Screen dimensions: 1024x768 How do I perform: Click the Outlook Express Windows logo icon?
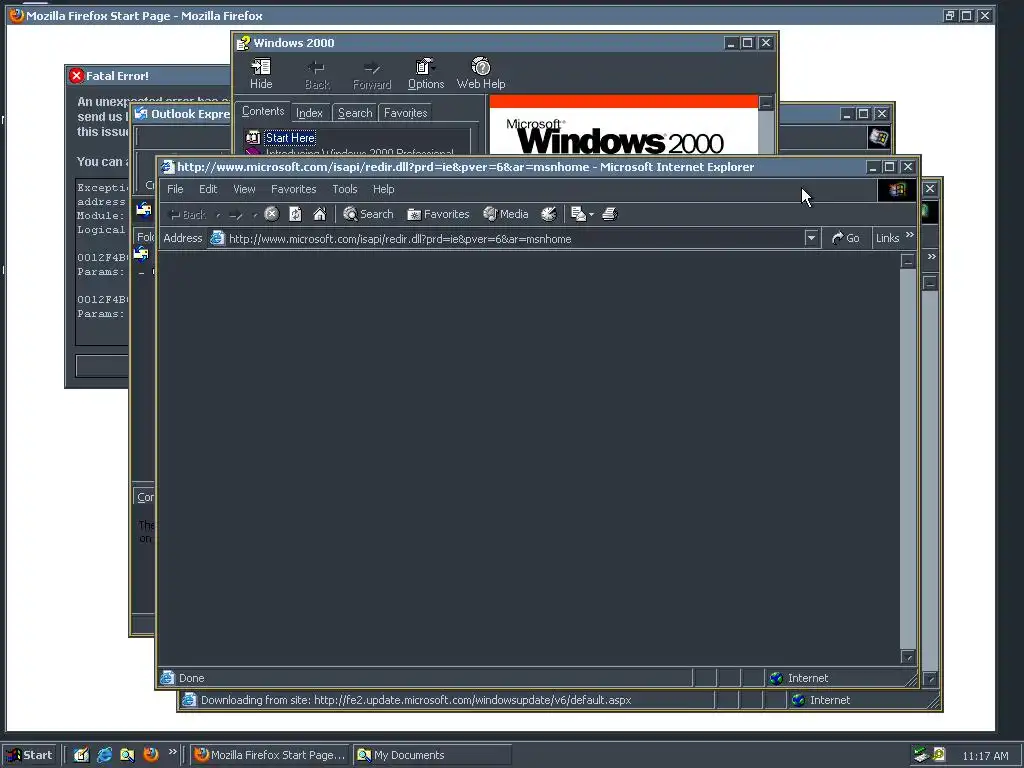(879, 137)
